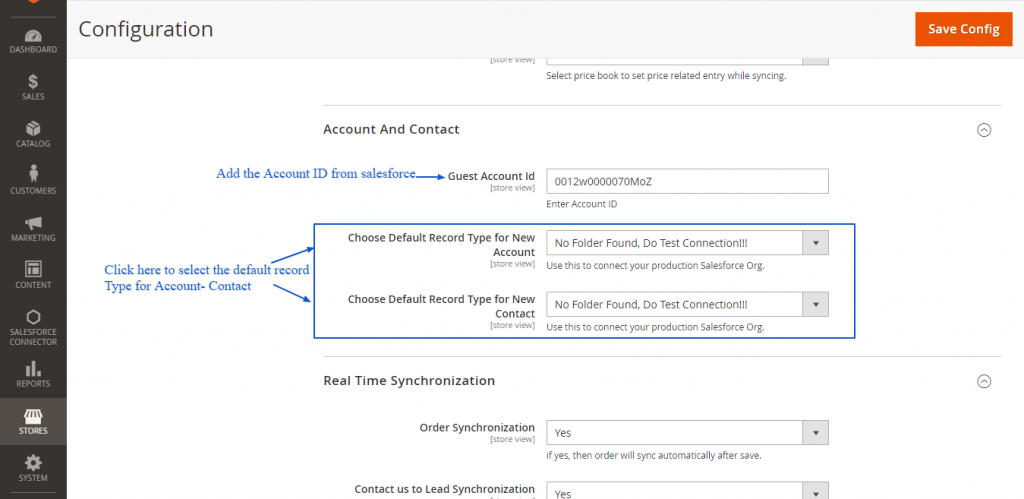Viewport: 1024px width, 499px height.
Task: Open the System gear icon
Action: point(33,468)
